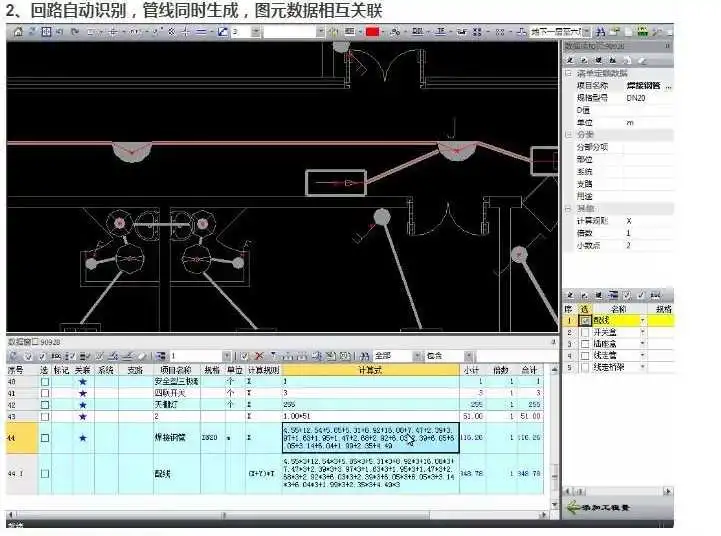Screen dimensions: 721x536
Task: Click first icon in properties panel toolbar
Action: pyautogui.click(x=569, y=60)
